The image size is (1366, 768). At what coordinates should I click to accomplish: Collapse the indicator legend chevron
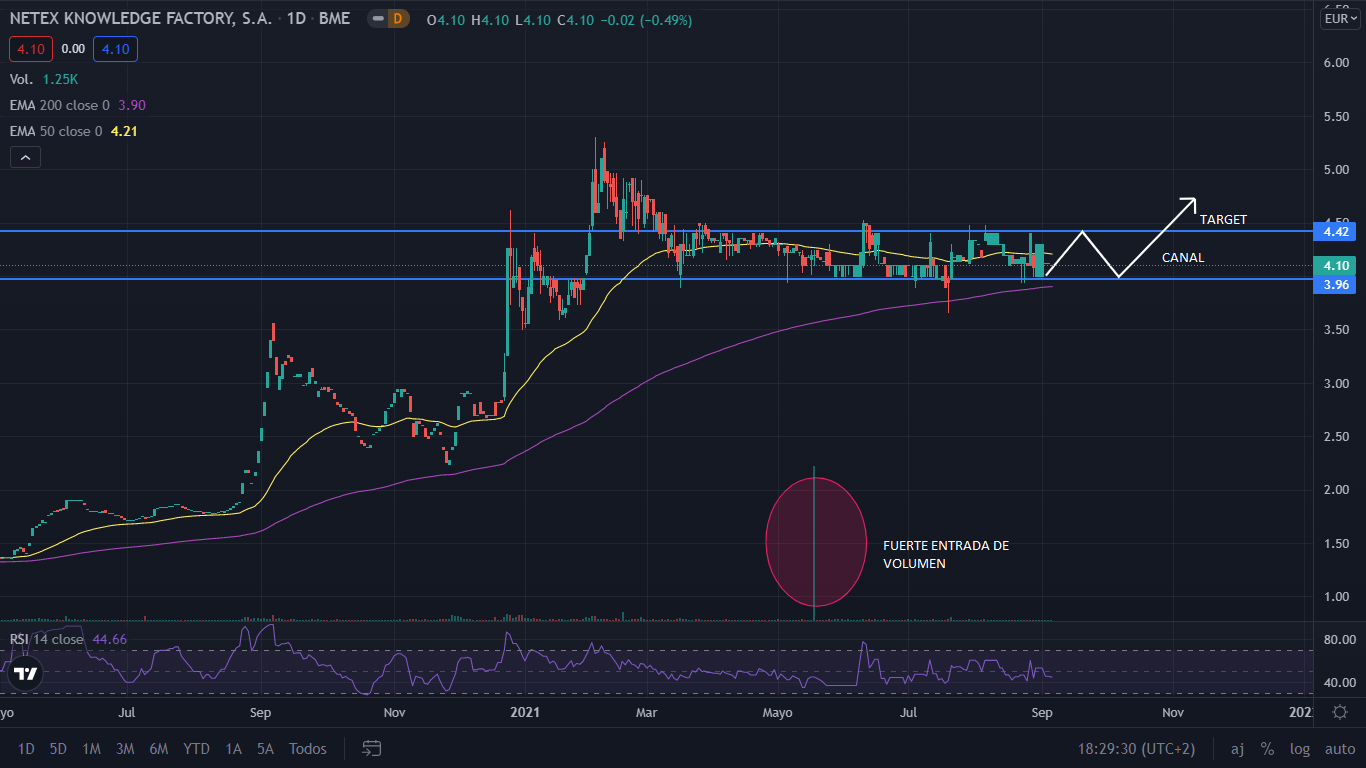point(25,157)
